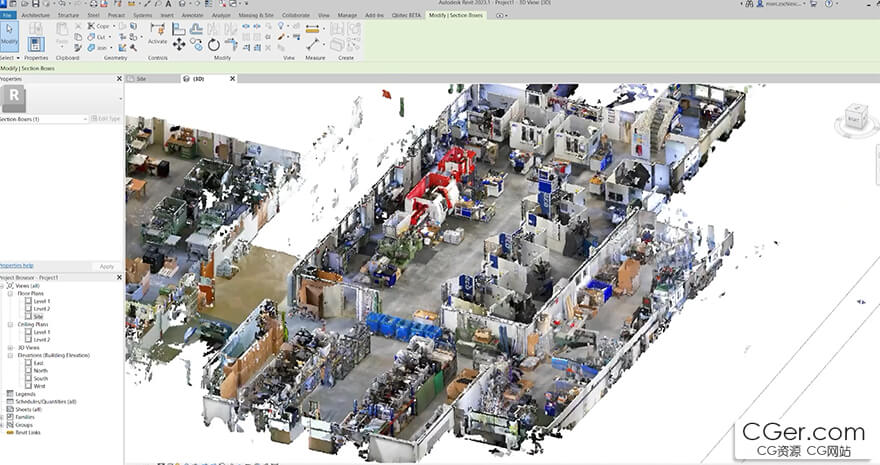Click the Cut geometry tool

click(98, 36)
